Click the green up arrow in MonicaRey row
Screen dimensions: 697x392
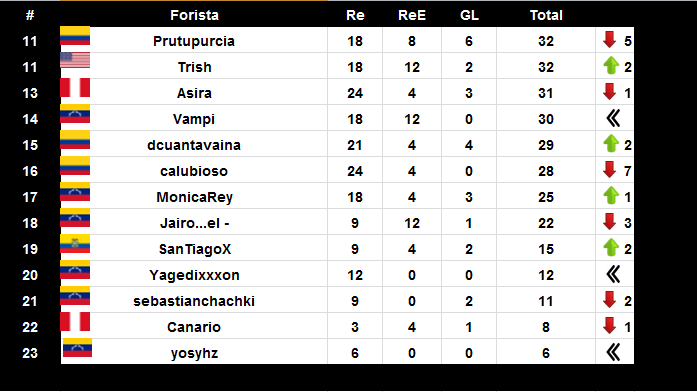[x=611, y=196]
